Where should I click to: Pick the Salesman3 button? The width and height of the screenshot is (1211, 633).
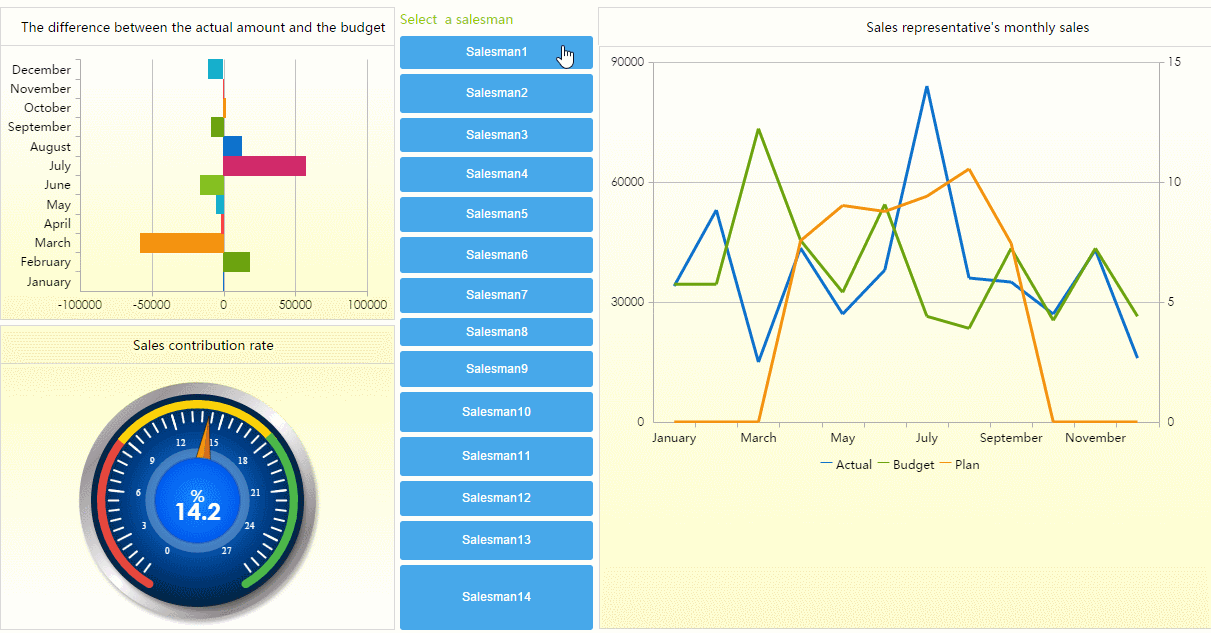pyautogui.click(x=496, y=135)
